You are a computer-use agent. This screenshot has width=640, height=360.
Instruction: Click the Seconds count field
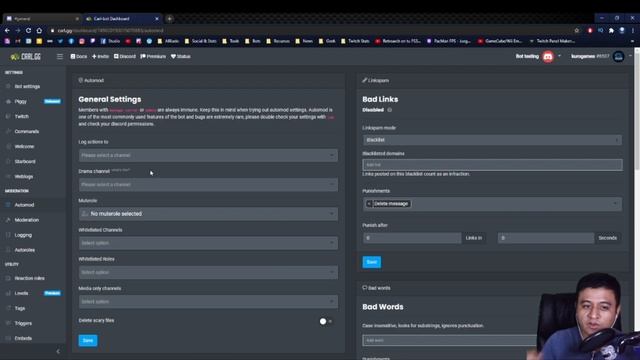pos(546,238)
